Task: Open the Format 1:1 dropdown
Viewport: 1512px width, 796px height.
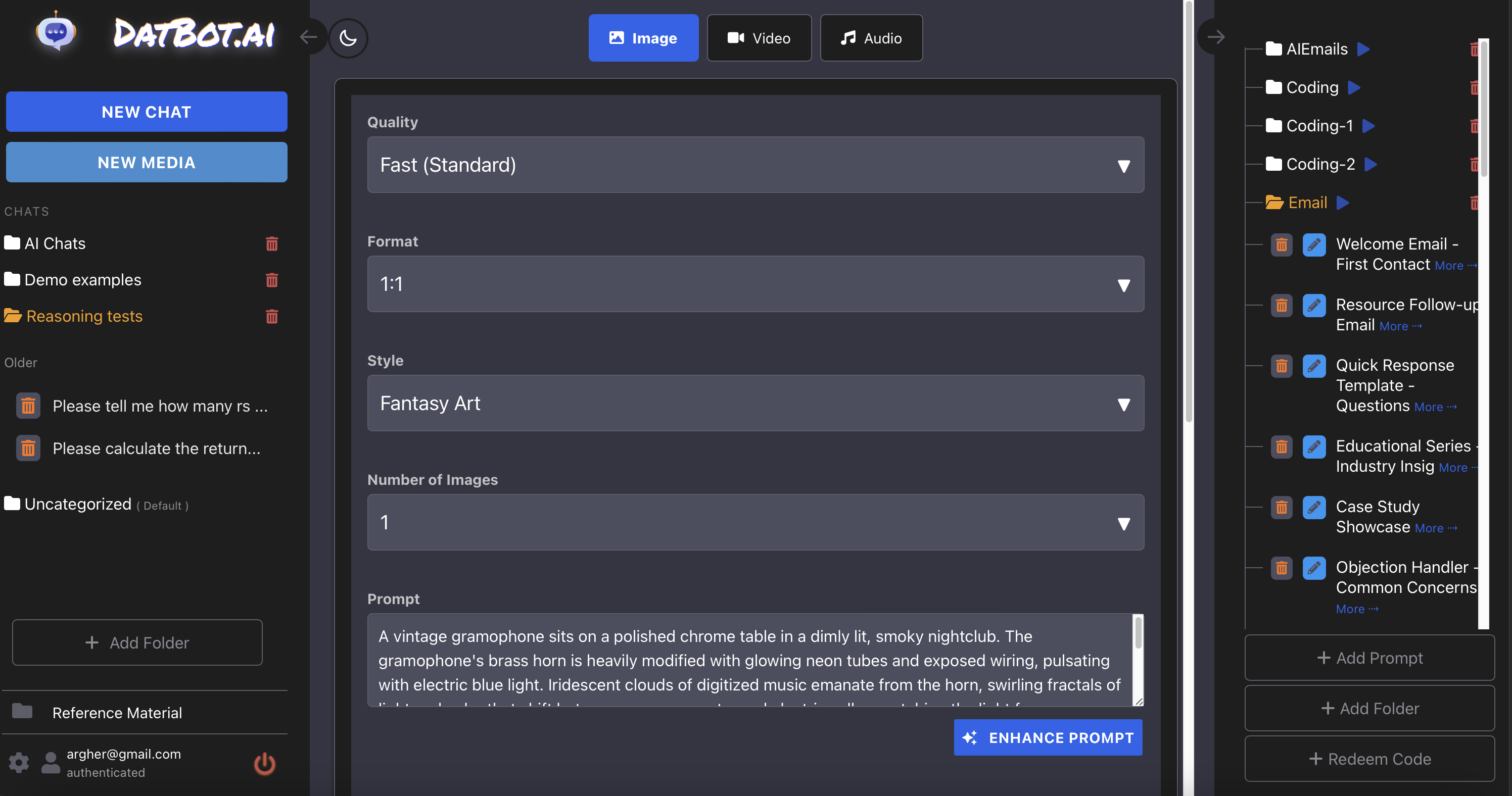Action: [x=755, y=284]
